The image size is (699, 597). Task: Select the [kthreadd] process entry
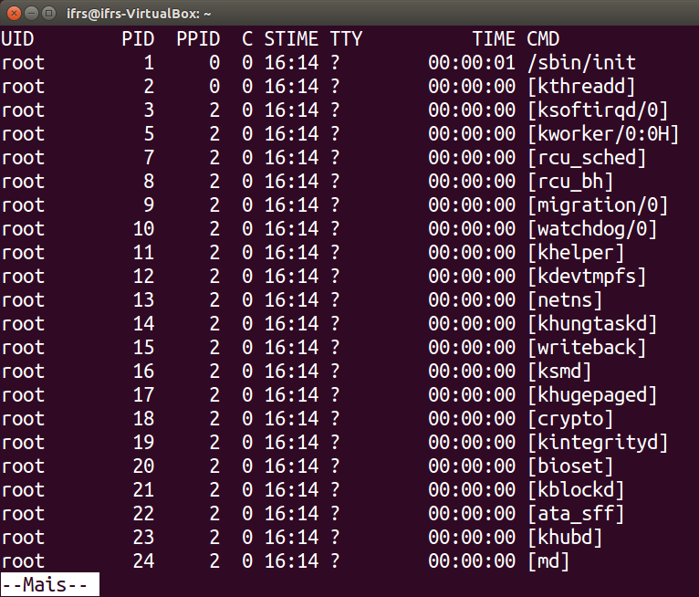coord(581,87)
